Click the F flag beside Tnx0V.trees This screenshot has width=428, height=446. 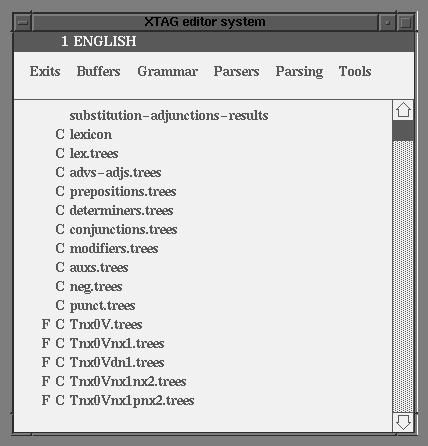[46, 324]
